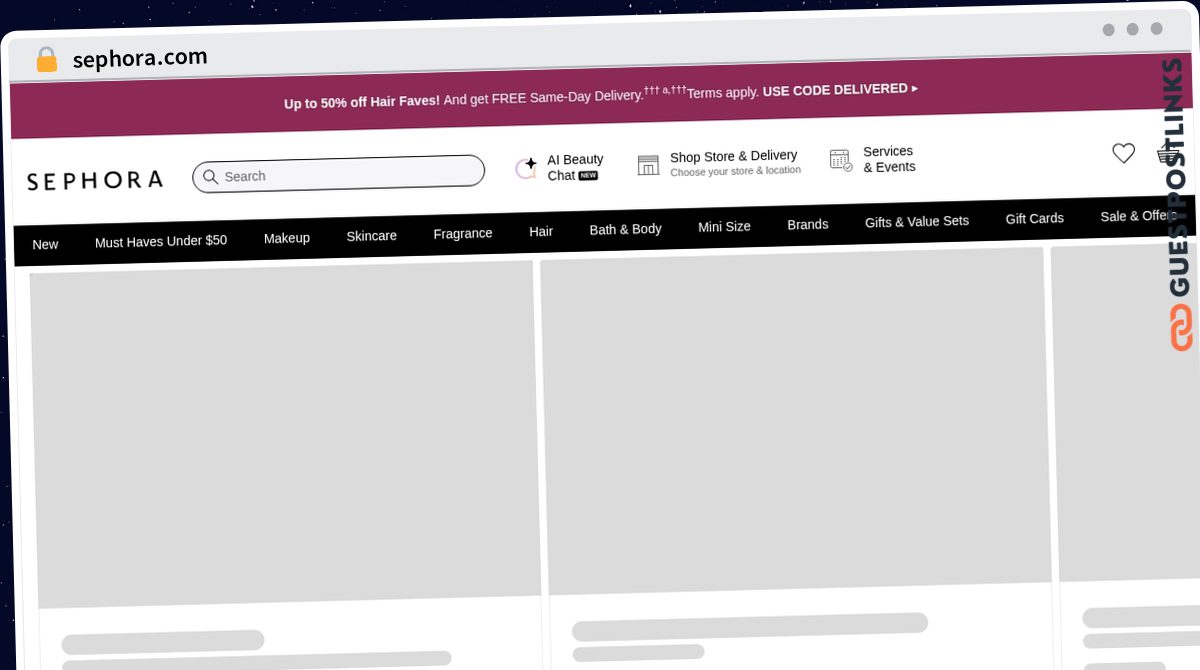Image resolution: width=1200 pixels, height=670 pixels.
Task: Open the Fragrance menu
Action: pyautogui.click(x=463, y=233)
